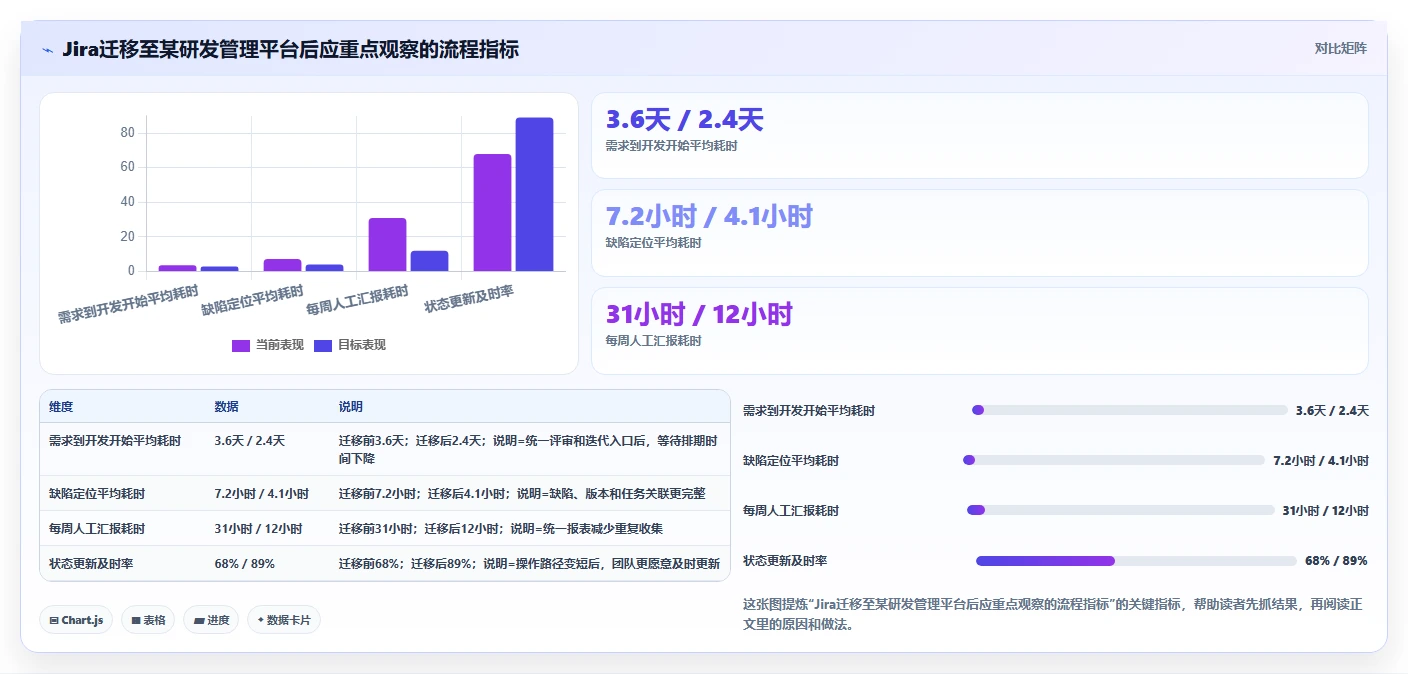Click the summary paragraph starting with 这张图提炼
The width and height of the screenshot is (1408, 674).
[x=1054, y=615]
